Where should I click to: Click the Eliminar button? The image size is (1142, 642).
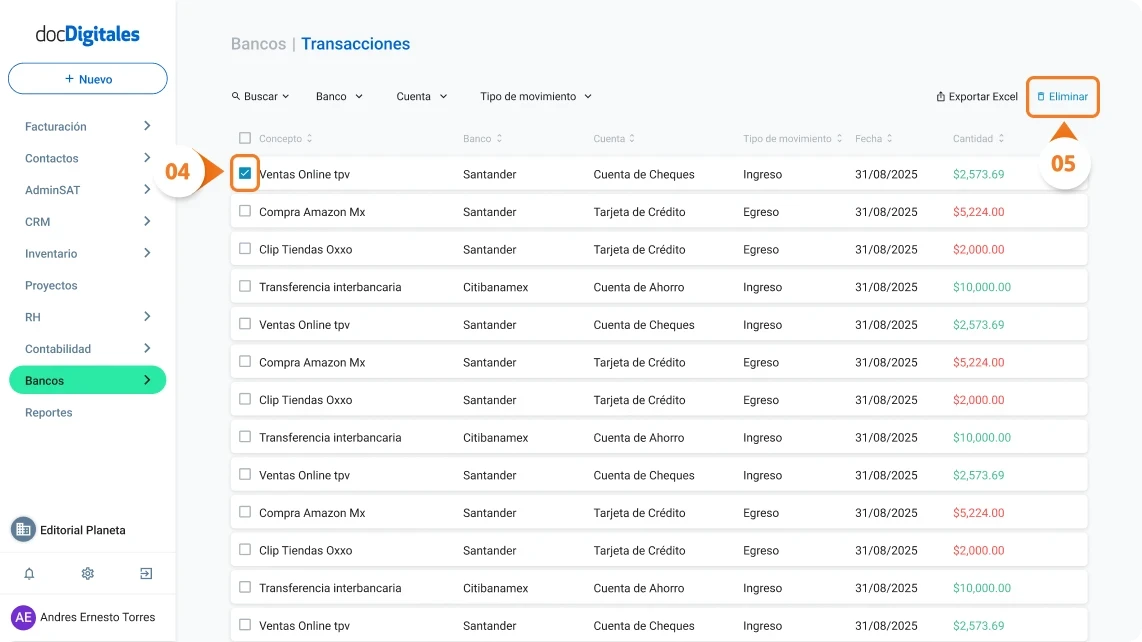[x=1062, y=96]
